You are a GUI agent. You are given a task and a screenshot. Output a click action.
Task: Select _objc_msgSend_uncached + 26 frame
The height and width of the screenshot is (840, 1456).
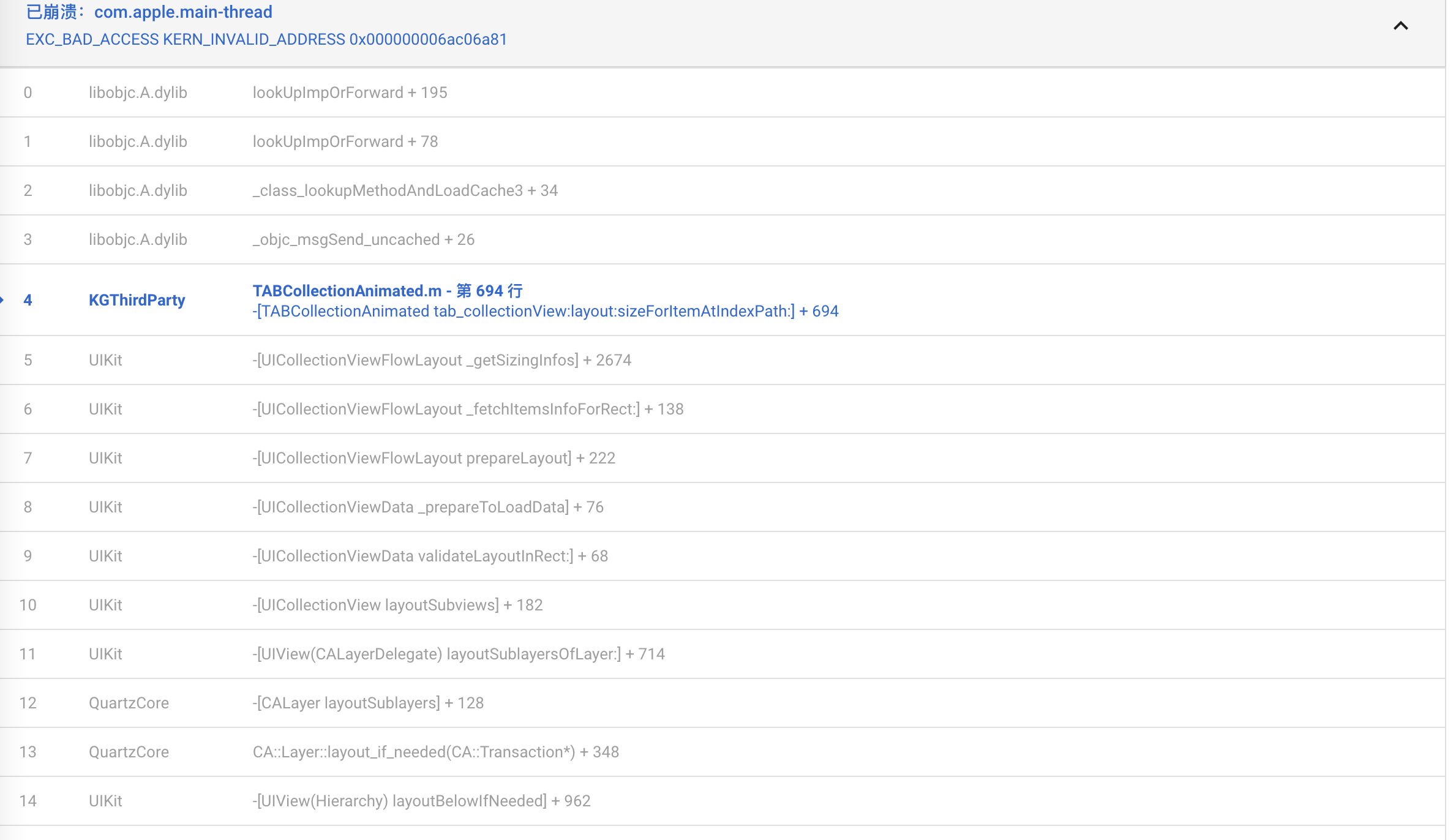(x=722, y=239)
